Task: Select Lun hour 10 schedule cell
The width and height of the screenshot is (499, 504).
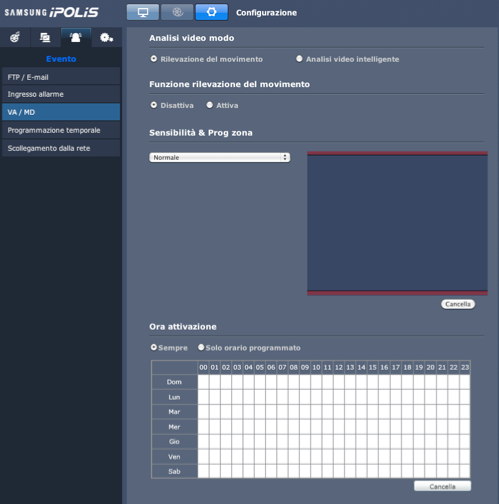Action: pyautogui.click(x=316, y=397)
